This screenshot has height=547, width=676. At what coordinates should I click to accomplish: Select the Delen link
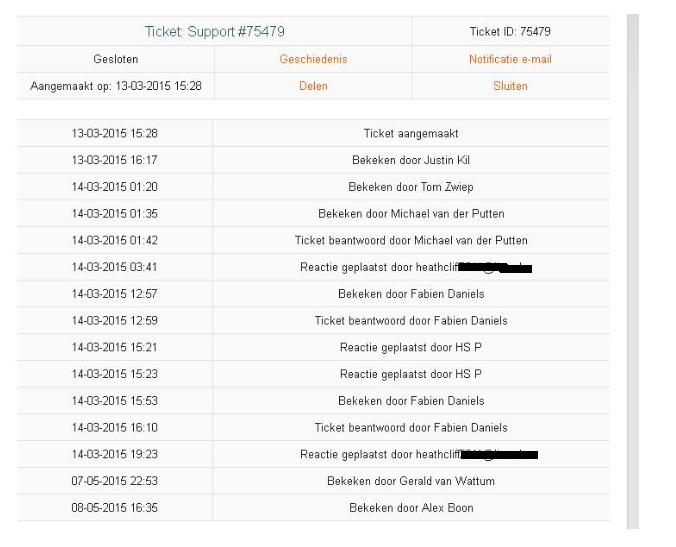(x=313, y=86)
